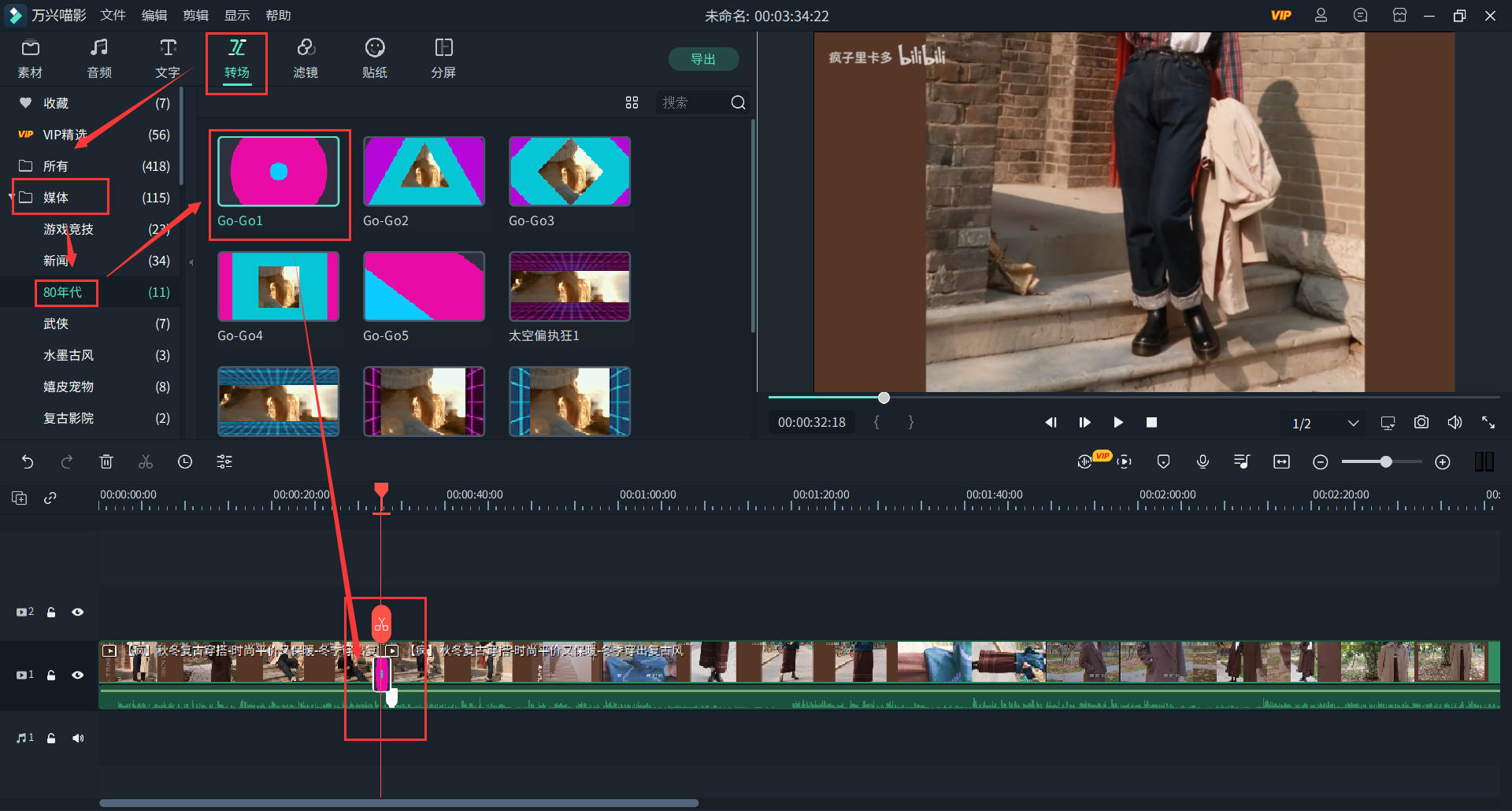Hide video track 2 with eye icon

77,612
